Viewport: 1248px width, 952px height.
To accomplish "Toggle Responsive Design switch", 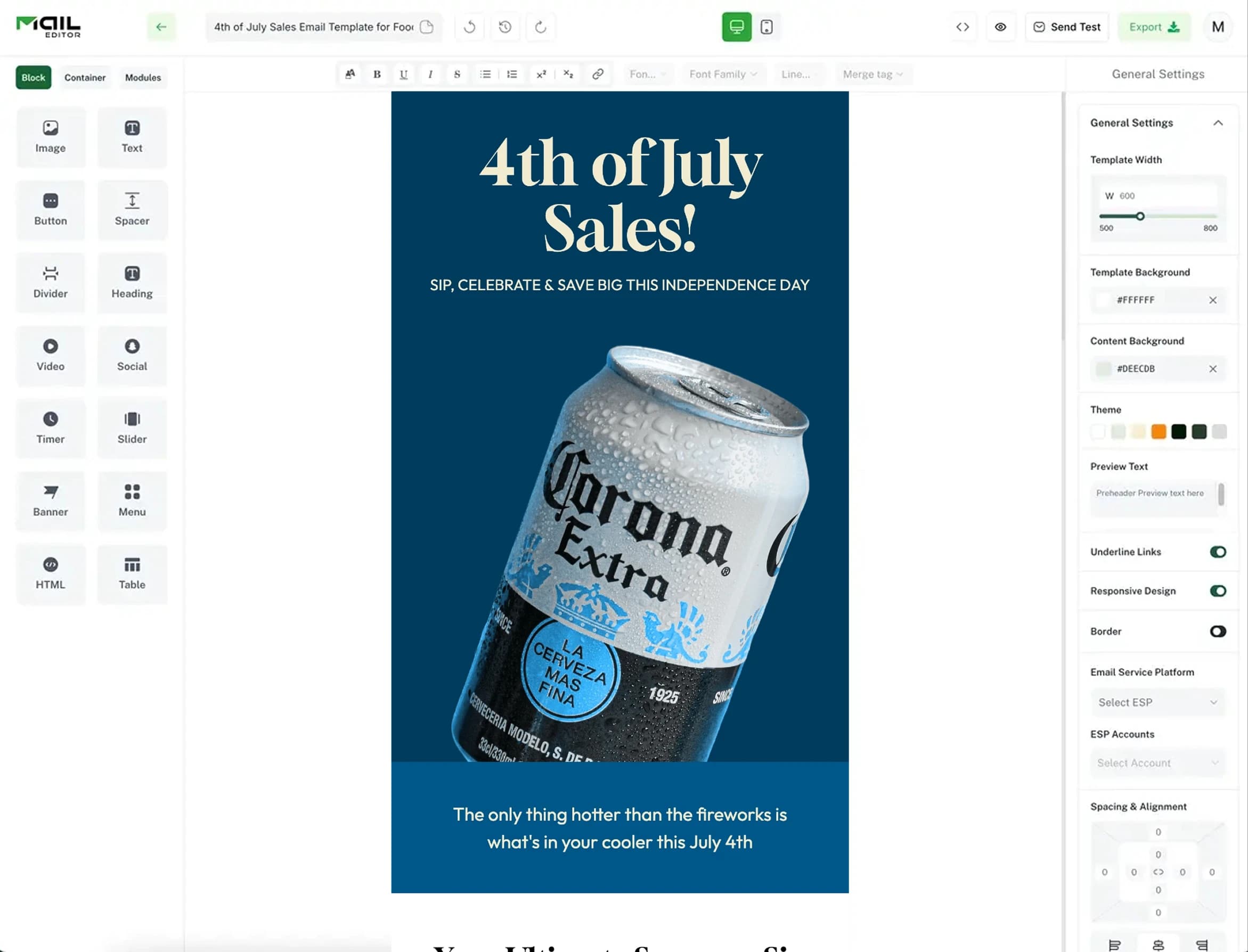I will 1218,590.
